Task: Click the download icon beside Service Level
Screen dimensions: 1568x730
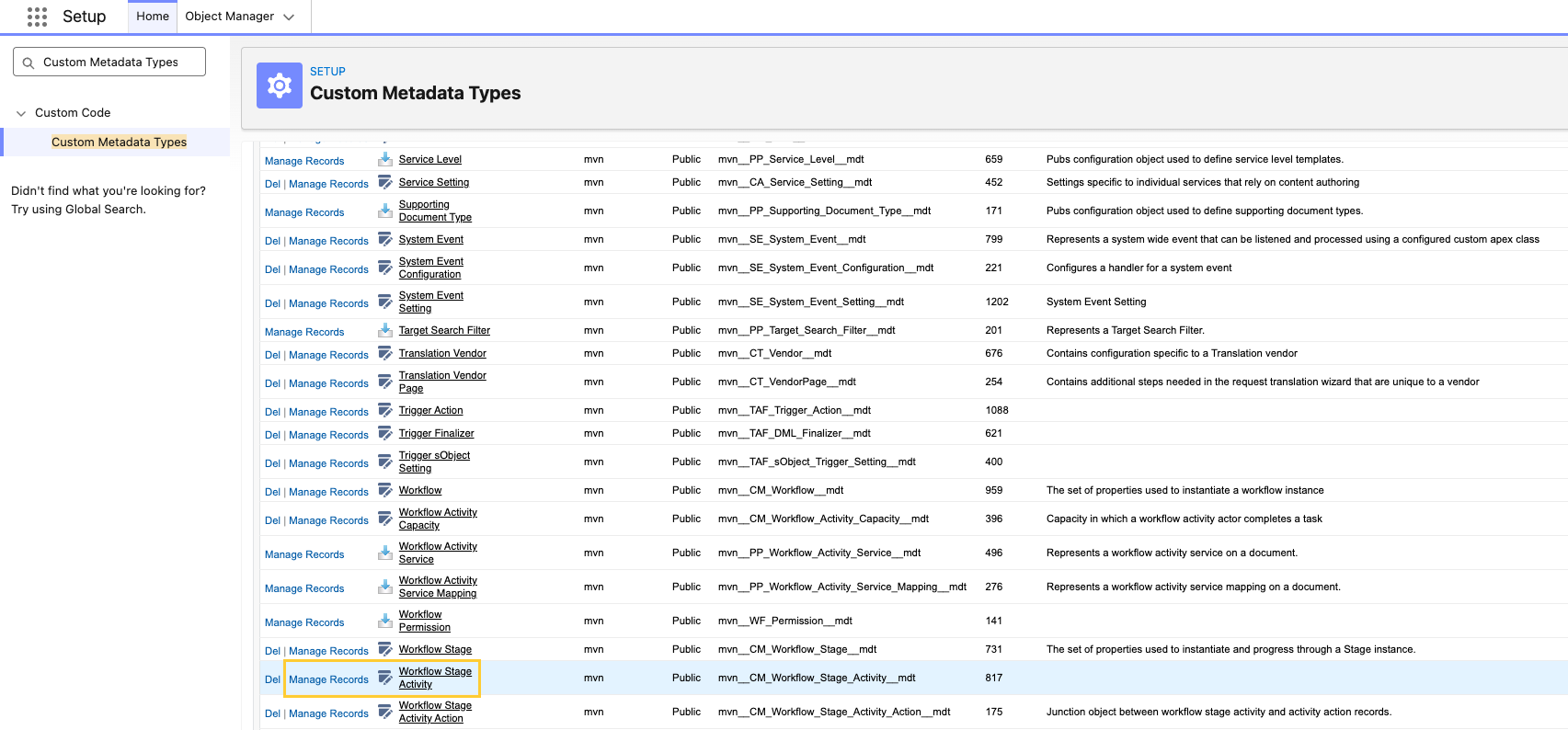Action: click(385, 159)
